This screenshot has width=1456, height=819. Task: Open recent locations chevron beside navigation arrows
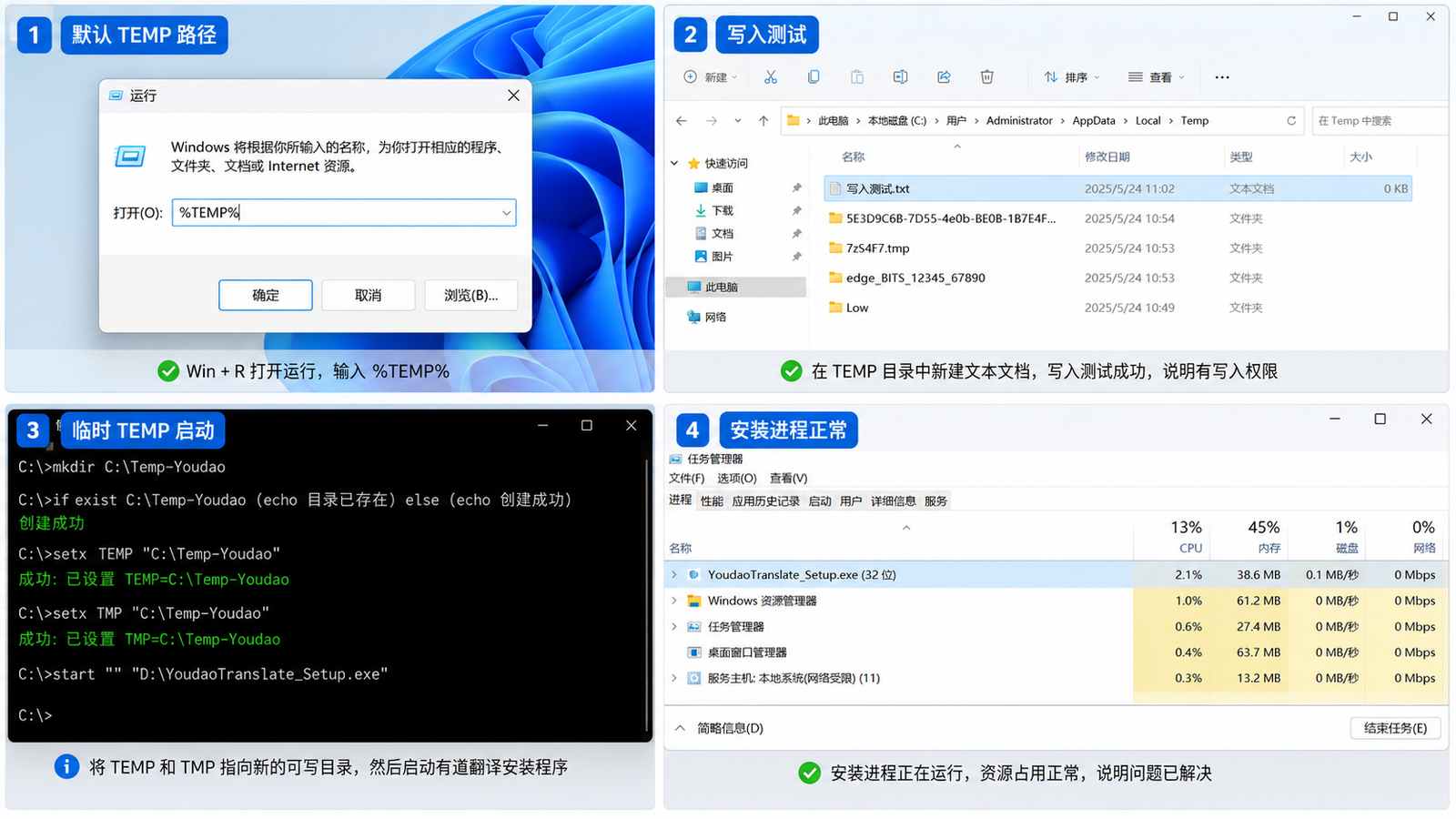(x=737, y=121)
